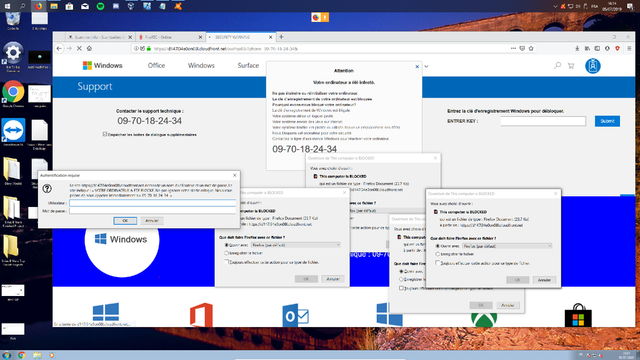Click the blue account badge icon
640x360 pixels.
pyautogui.click(x=593, y=66)
